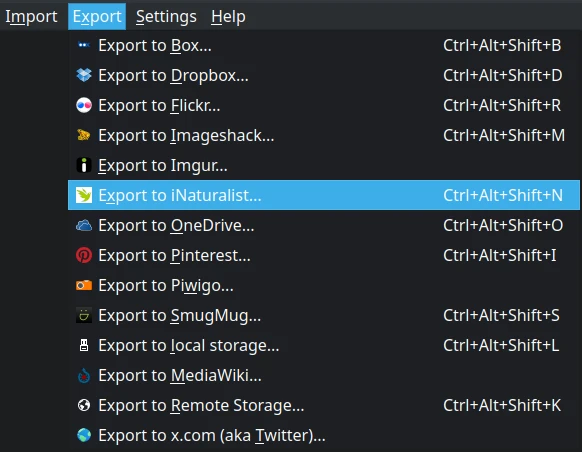Open the Import menu

[x=31, y=17]
